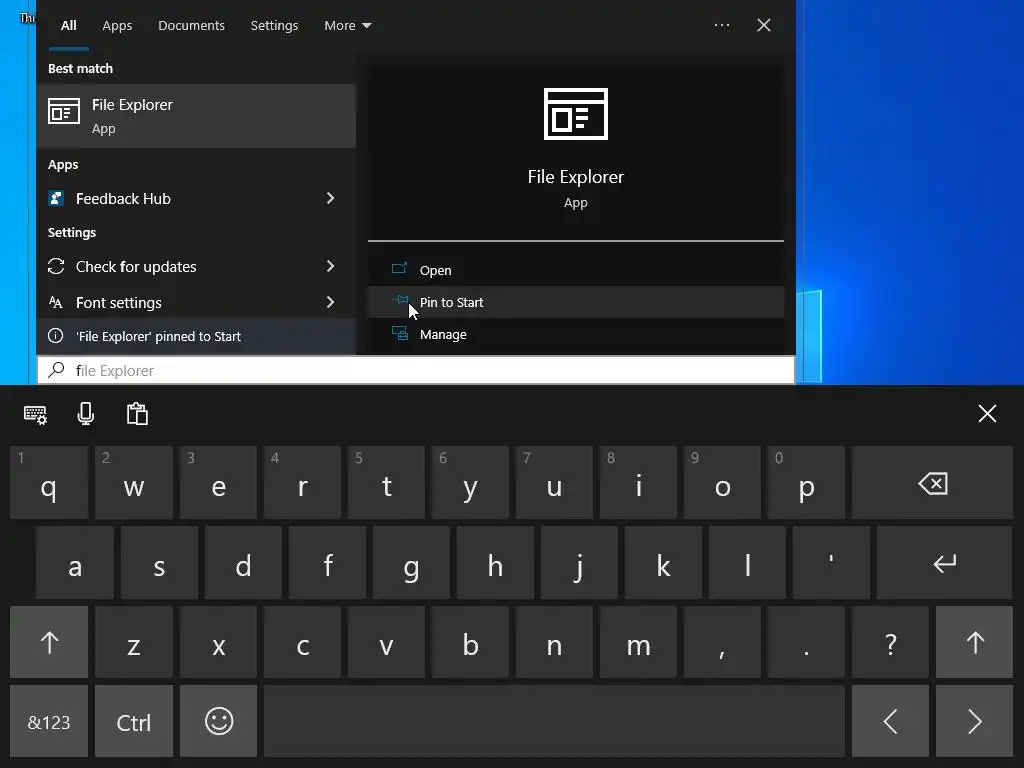Expand Check for updates chevron
This screenshot has height=768, width=1024.
[x=330, y=266]
